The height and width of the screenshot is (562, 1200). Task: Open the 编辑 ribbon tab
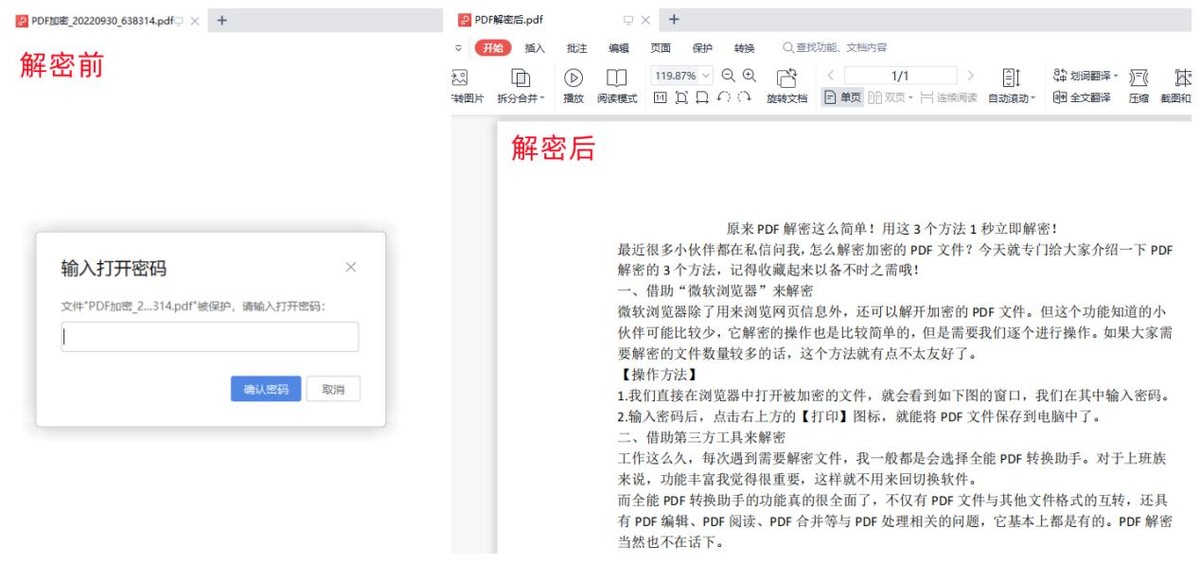(x=619, y=47)
